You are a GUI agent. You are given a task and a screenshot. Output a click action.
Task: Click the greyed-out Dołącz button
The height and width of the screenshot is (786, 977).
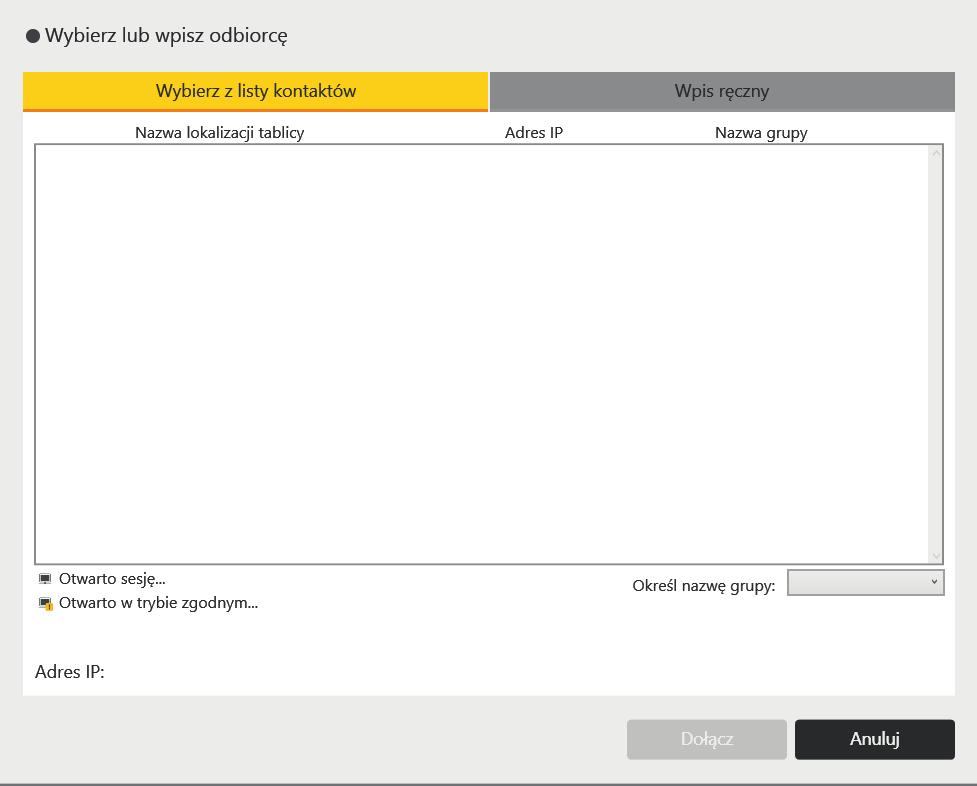click(707, 739)
